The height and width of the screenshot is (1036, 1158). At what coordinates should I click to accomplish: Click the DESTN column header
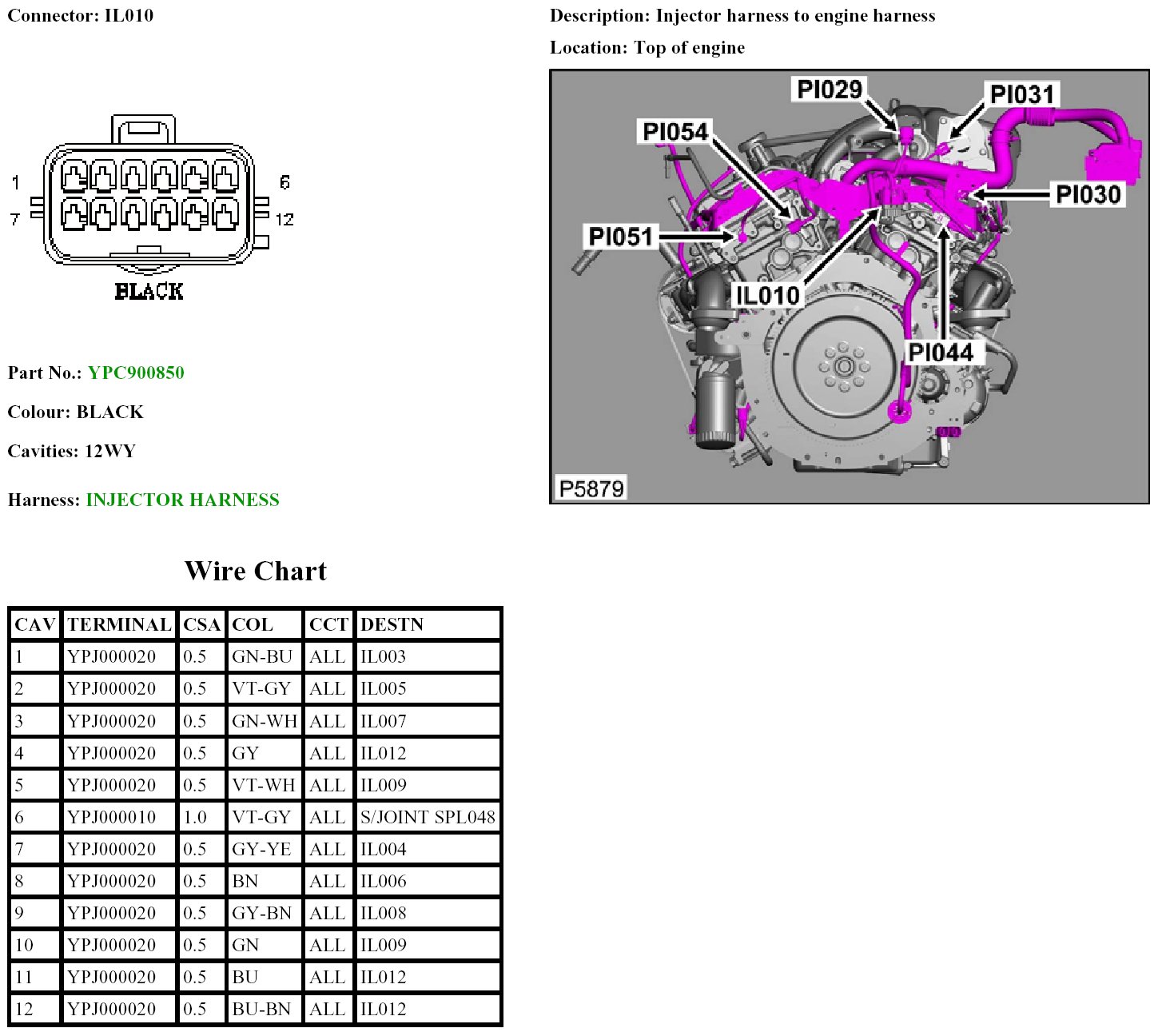[x=392, y=624]
